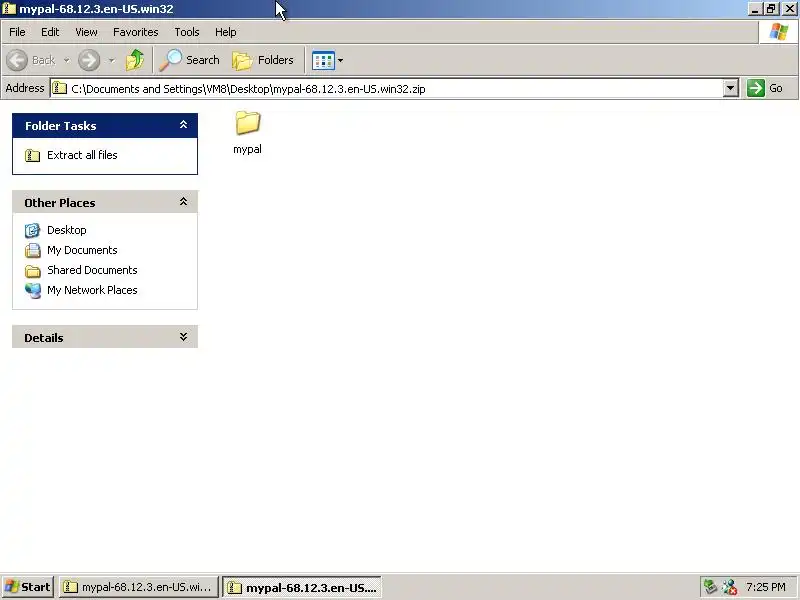
Task: Go up one folder level
Action: (x=135, y=60)
